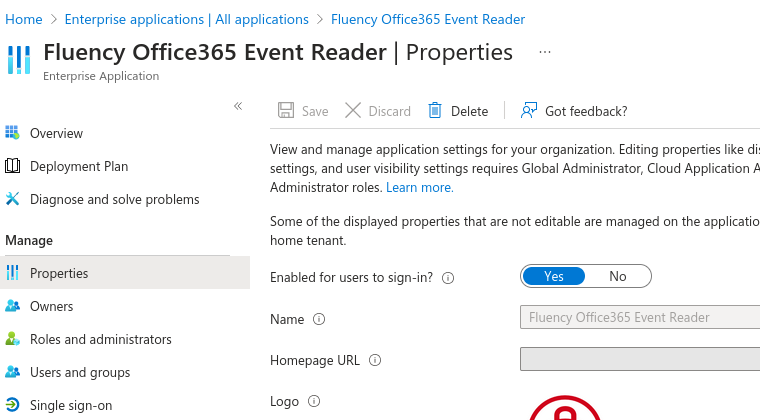
Task: Click the Enterprise Application subtitle text
Action: coord(101,76)
